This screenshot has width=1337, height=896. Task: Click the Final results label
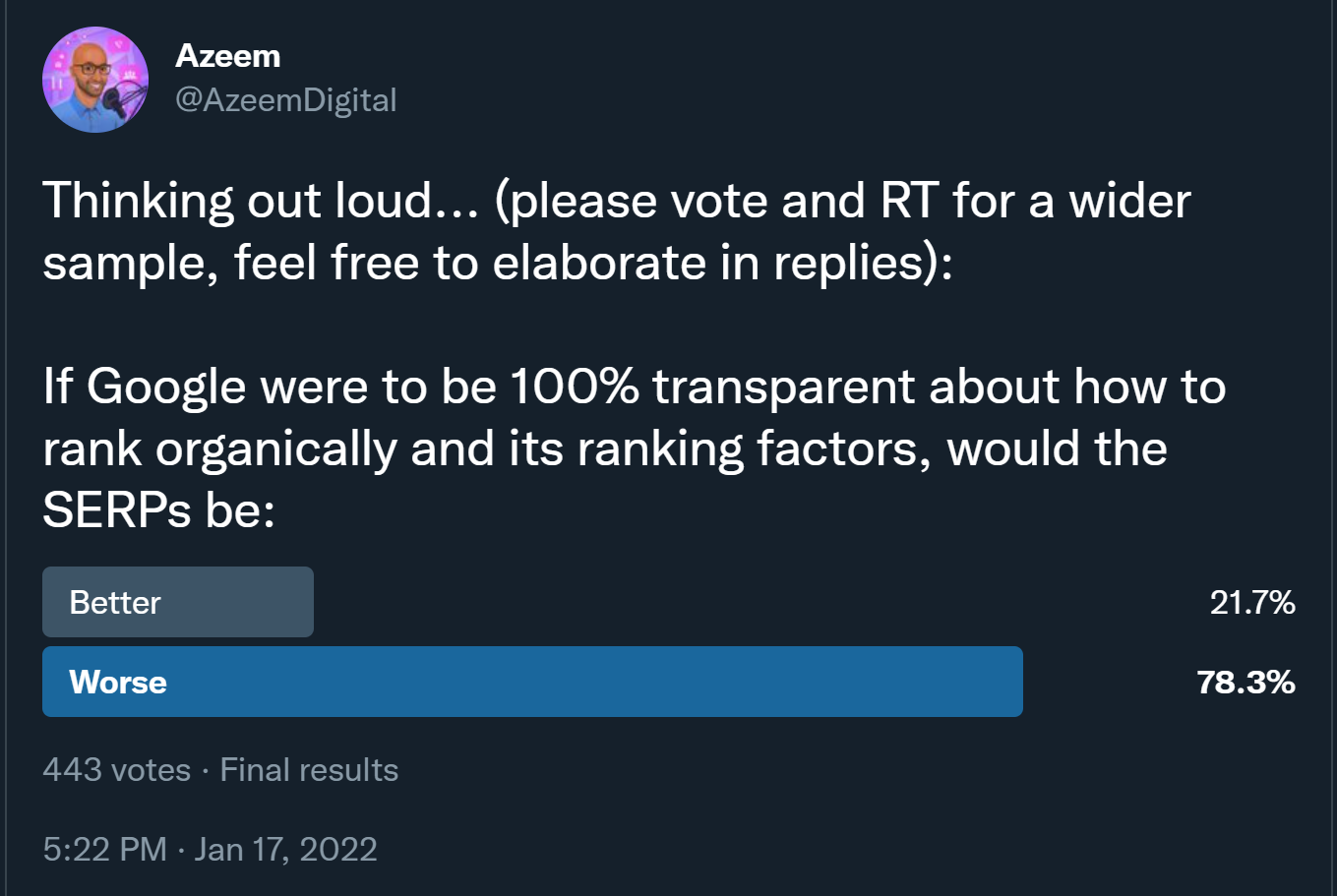(309, 769)
